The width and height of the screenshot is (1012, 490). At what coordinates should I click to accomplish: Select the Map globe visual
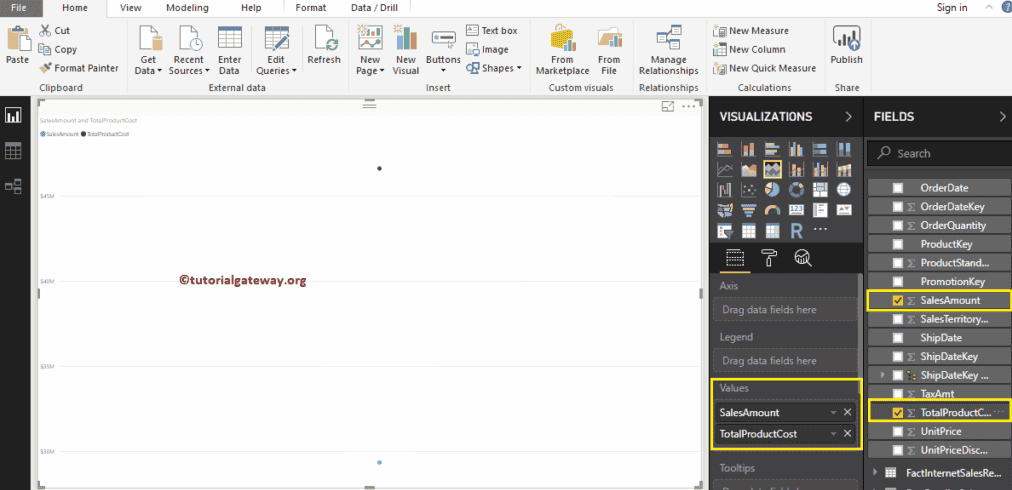844,189
